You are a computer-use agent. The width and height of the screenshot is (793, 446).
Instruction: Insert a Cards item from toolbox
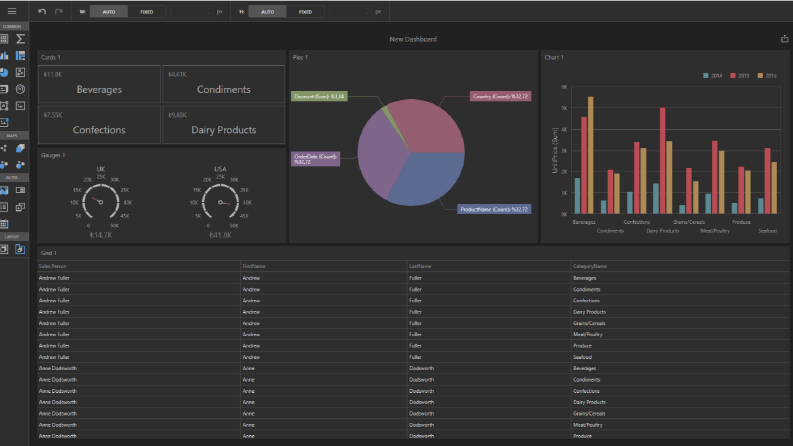pos(4,89)
